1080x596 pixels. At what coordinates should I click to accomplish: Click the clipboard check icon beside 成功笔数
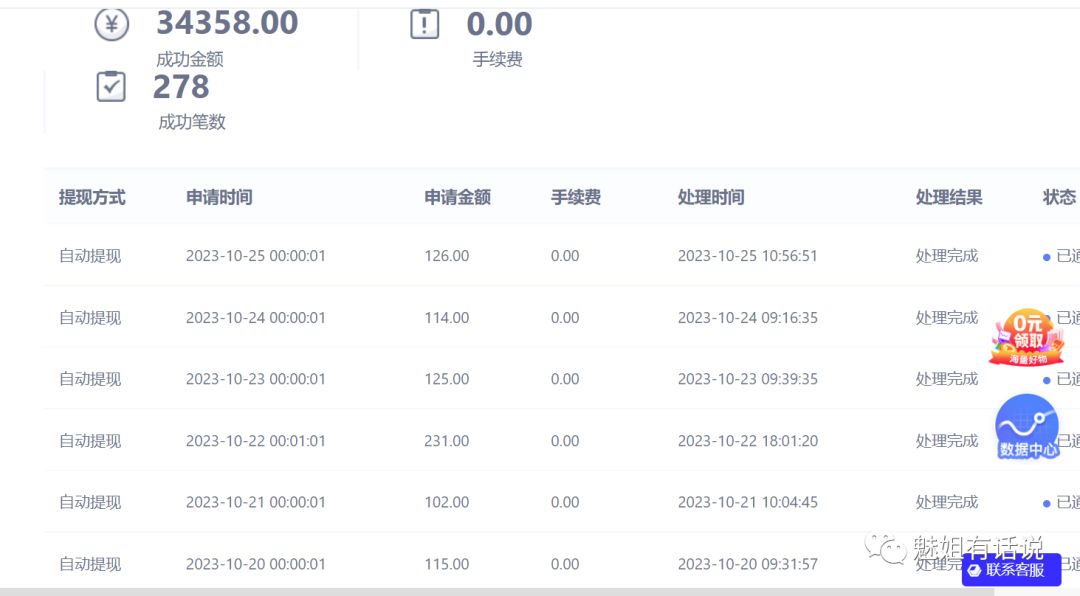pos(111,87)
